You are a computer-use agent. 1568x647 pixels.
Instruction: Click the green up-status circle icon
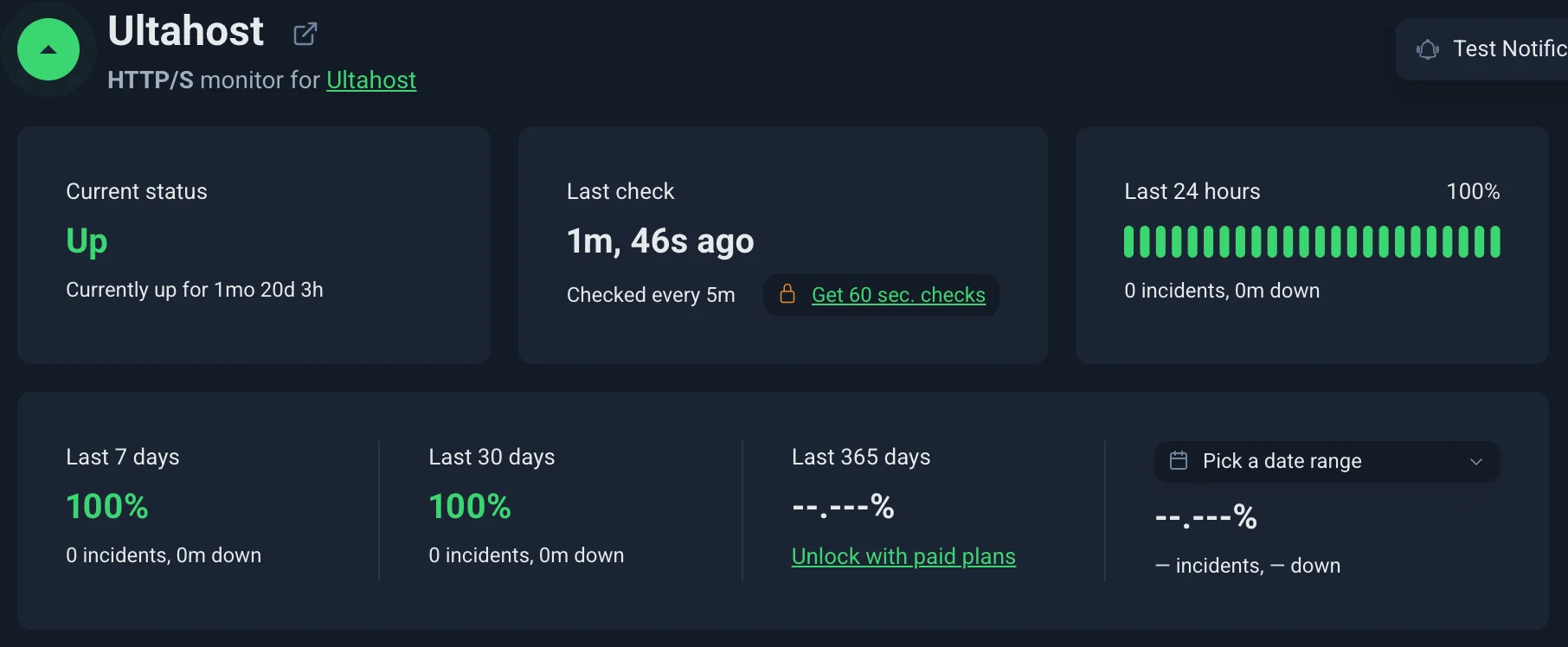(x=48, y=49)
